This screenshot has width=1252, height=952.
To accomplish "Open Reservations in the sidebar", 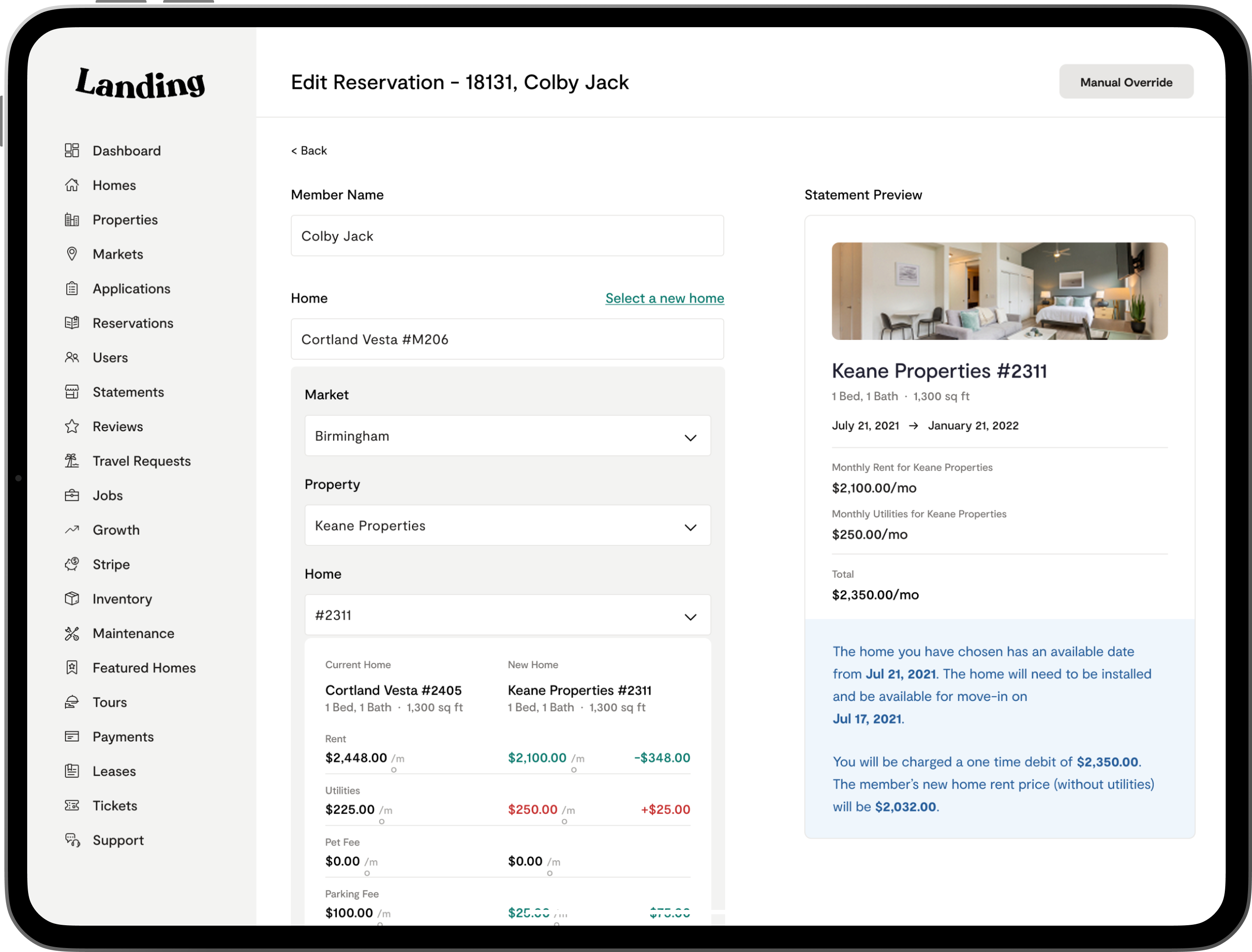I will pyautogui.click(x=132, y=323).
